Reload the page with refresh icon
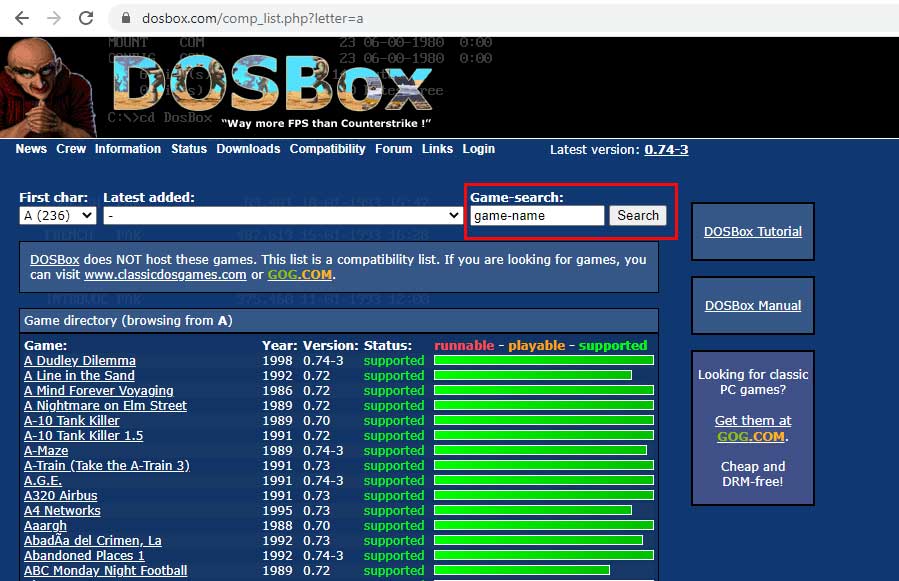 click(x=86, y=18)
